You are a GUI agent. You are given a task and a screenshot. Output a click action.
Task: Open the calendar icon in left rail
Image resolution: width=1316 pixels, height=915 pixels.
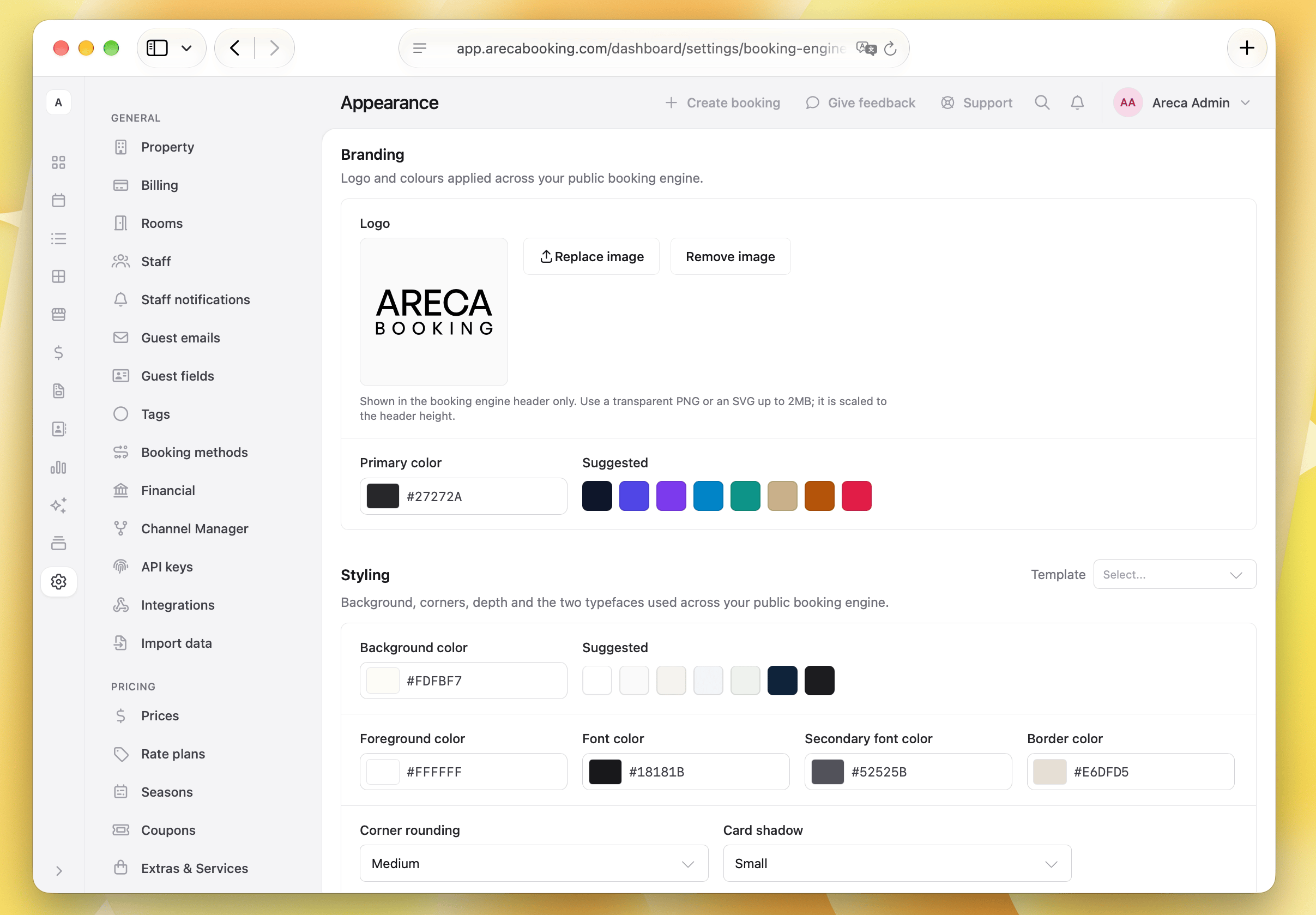pos(58,200)
